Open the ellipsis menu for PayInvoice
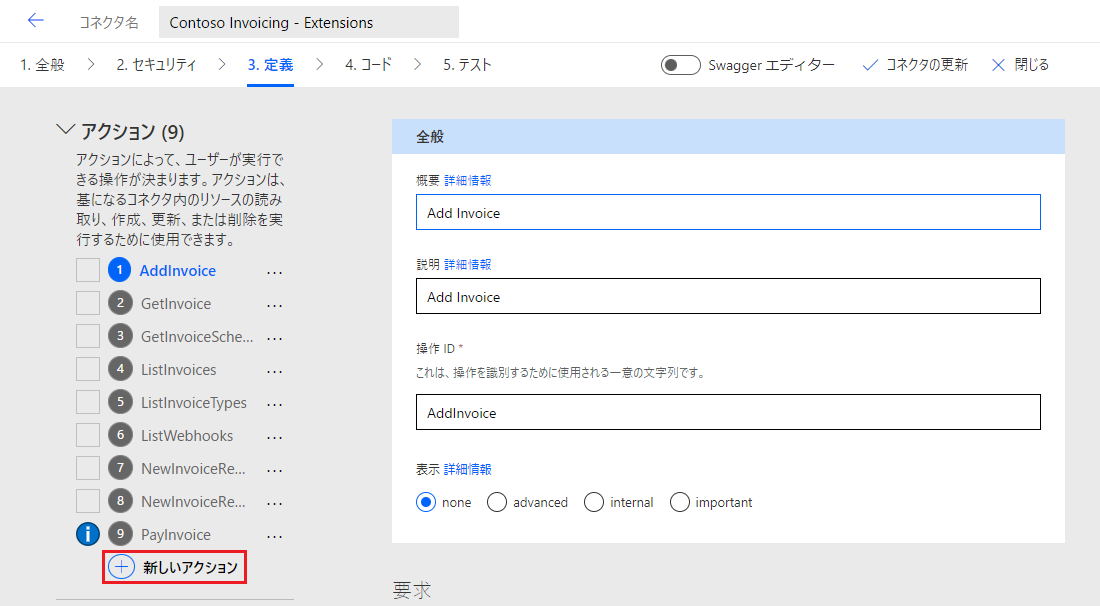 [274, 535]
